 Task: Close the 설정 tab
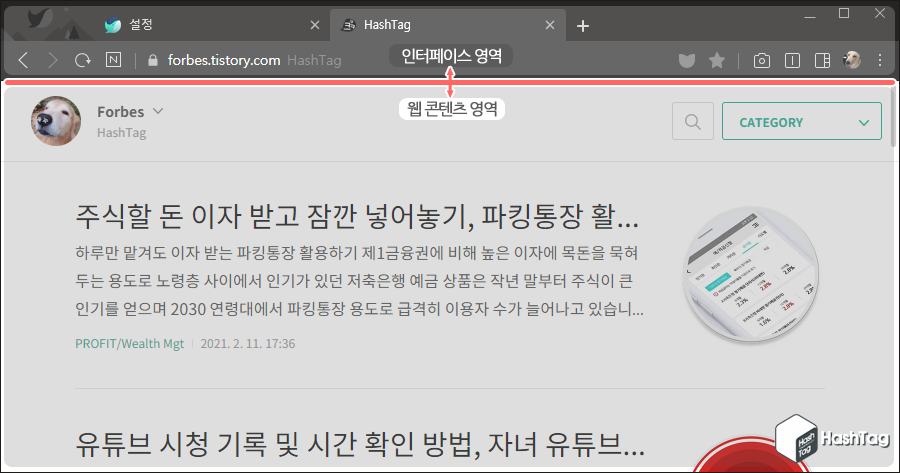pos(315,25)
